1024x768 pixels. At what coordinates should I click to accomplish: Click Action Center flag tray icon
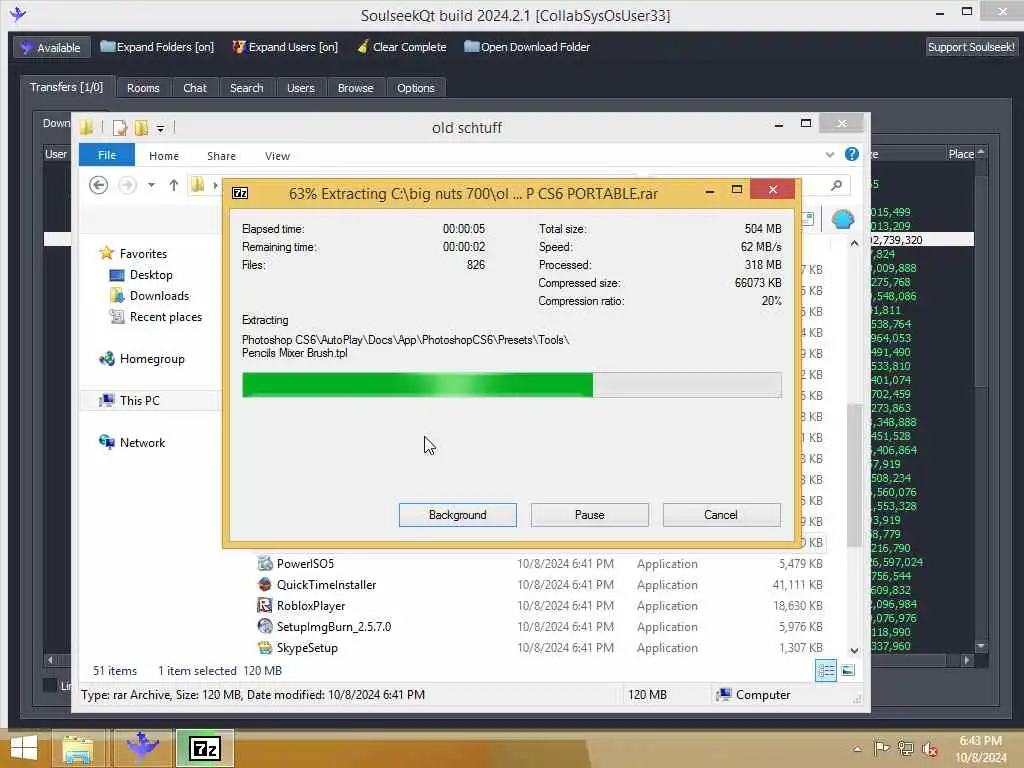[x=881, y=748]
